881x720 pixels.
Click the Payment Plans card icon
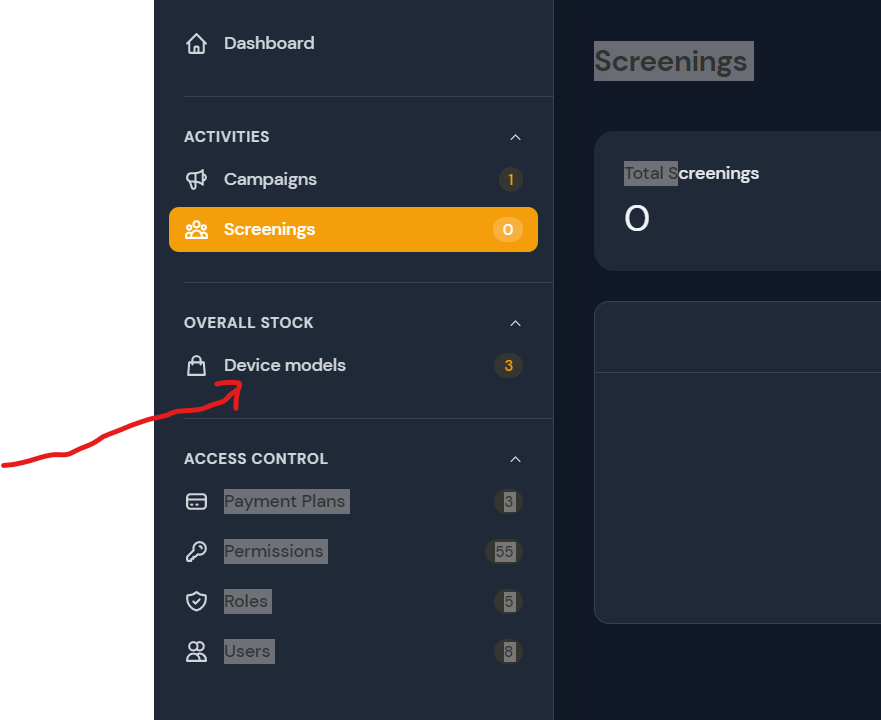coord(196,502)
